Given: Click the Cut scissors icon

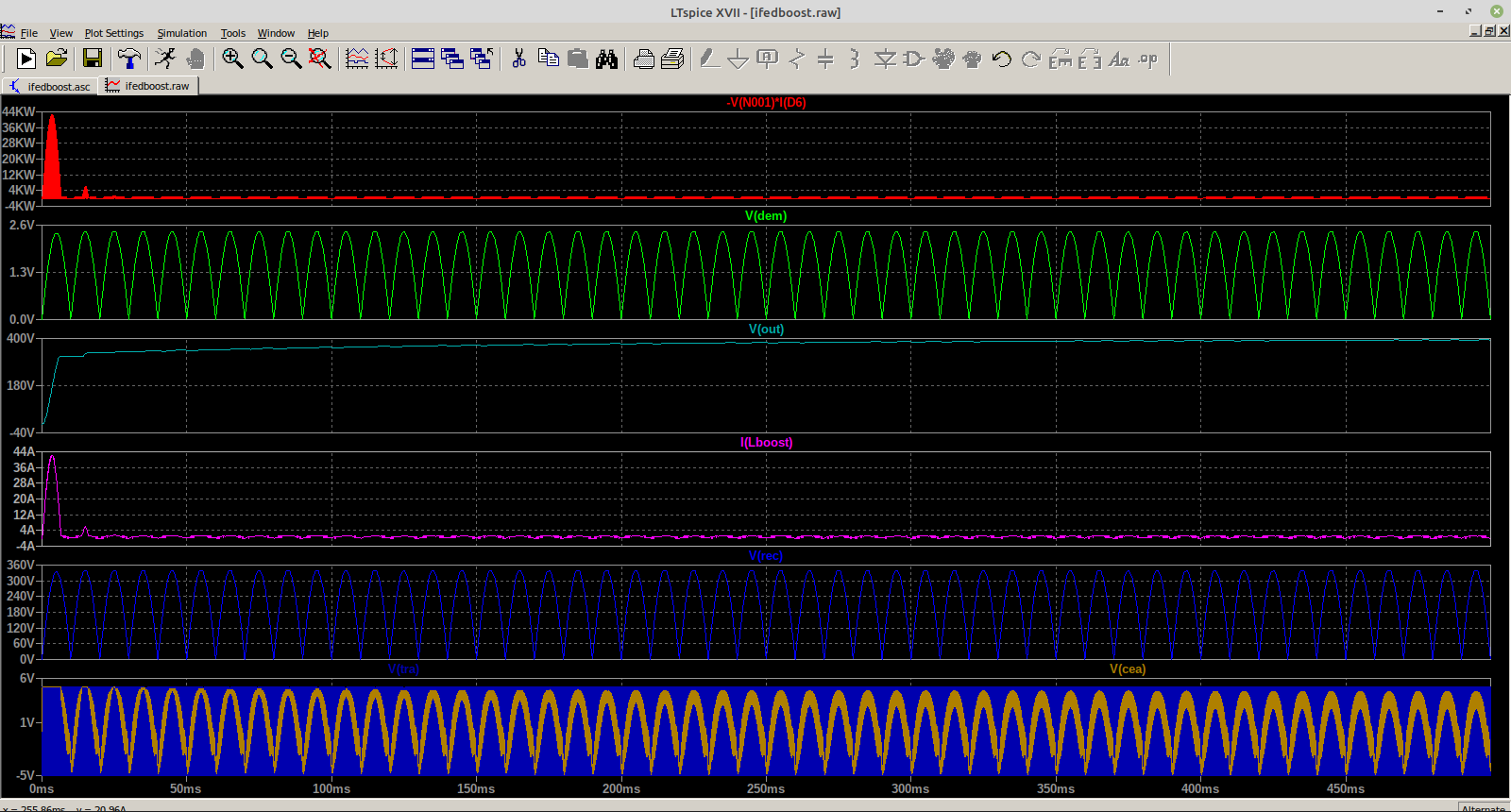Looking at the screenshot, I should point(518,59).
